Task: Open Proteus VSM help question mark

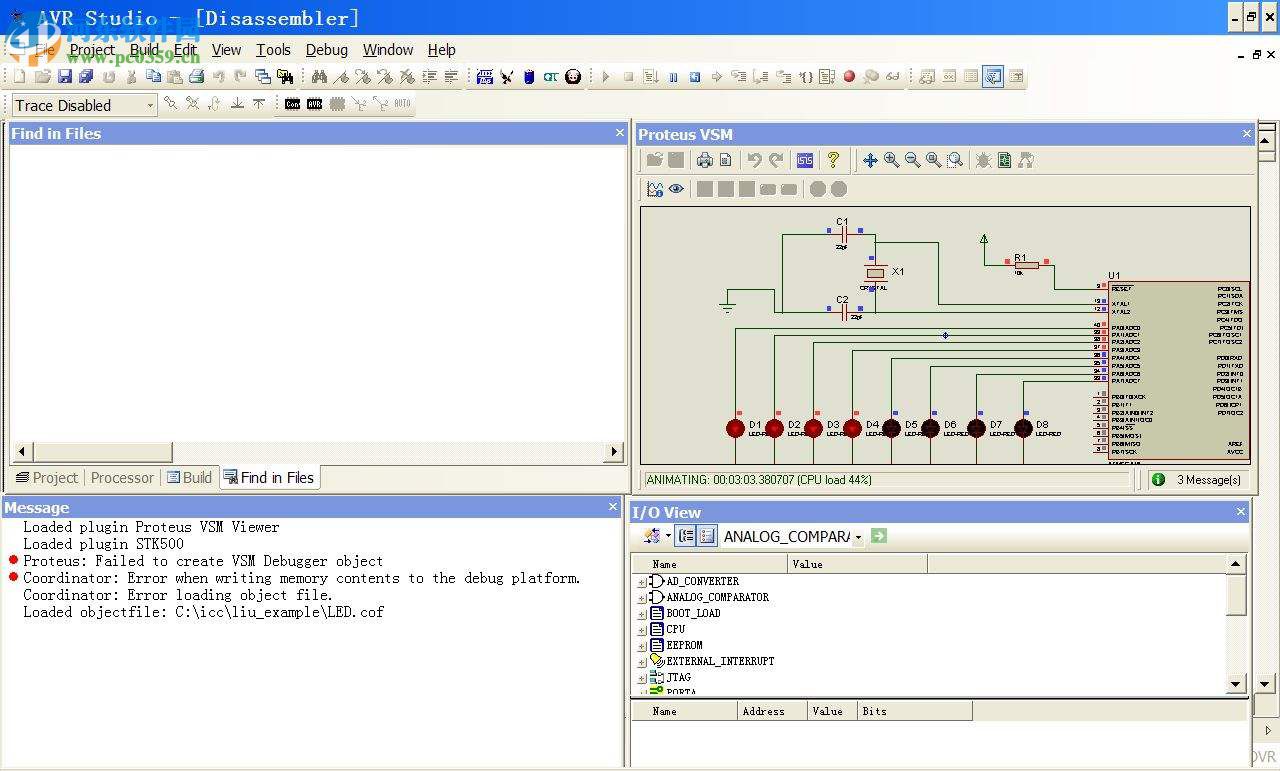Action: pyautogui.click(x=832, y=160)
